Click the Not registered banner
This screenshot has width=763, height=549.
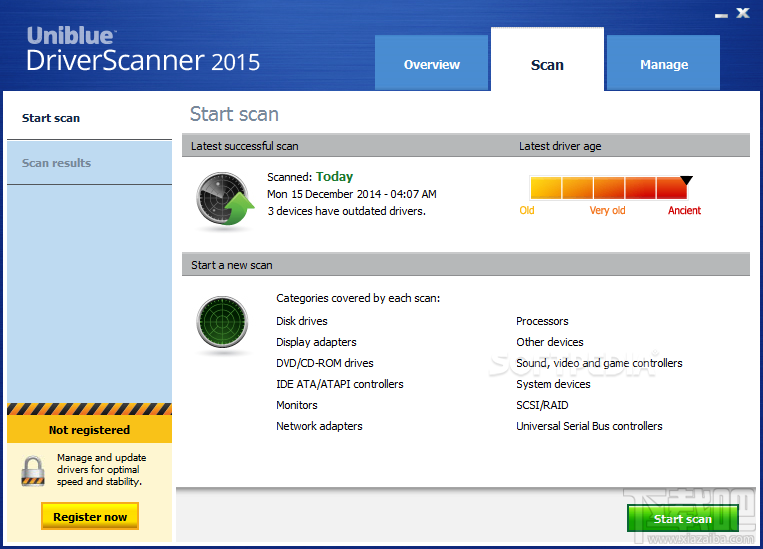point(90,429)
